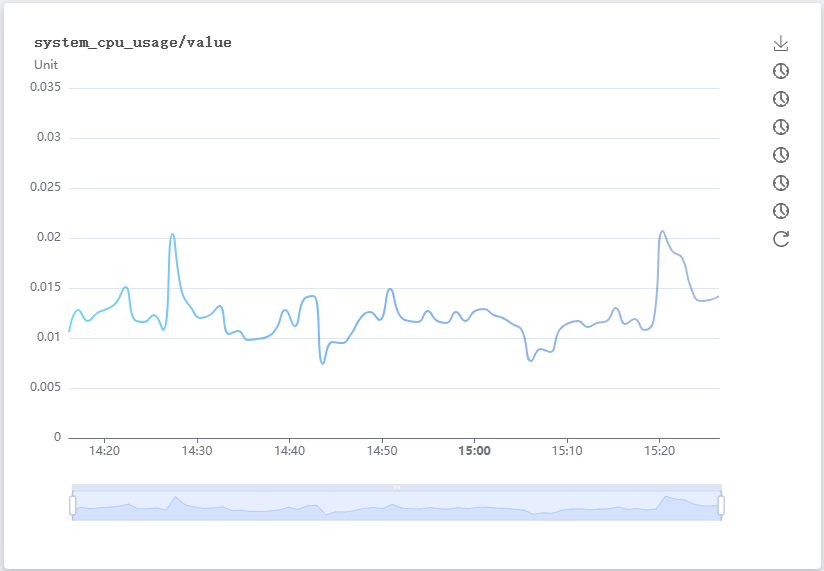Click the refresh chart icon
The height and width of the screenshot is (571, 824).
click(x=782, y=239)
